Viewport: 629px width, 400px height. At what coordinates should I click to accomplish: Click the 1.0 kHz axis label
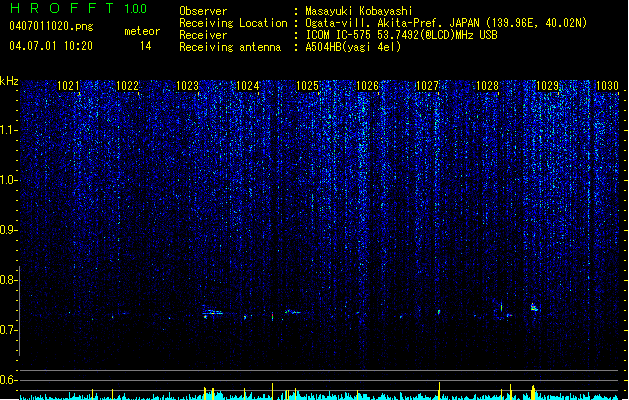coord(9,180)
